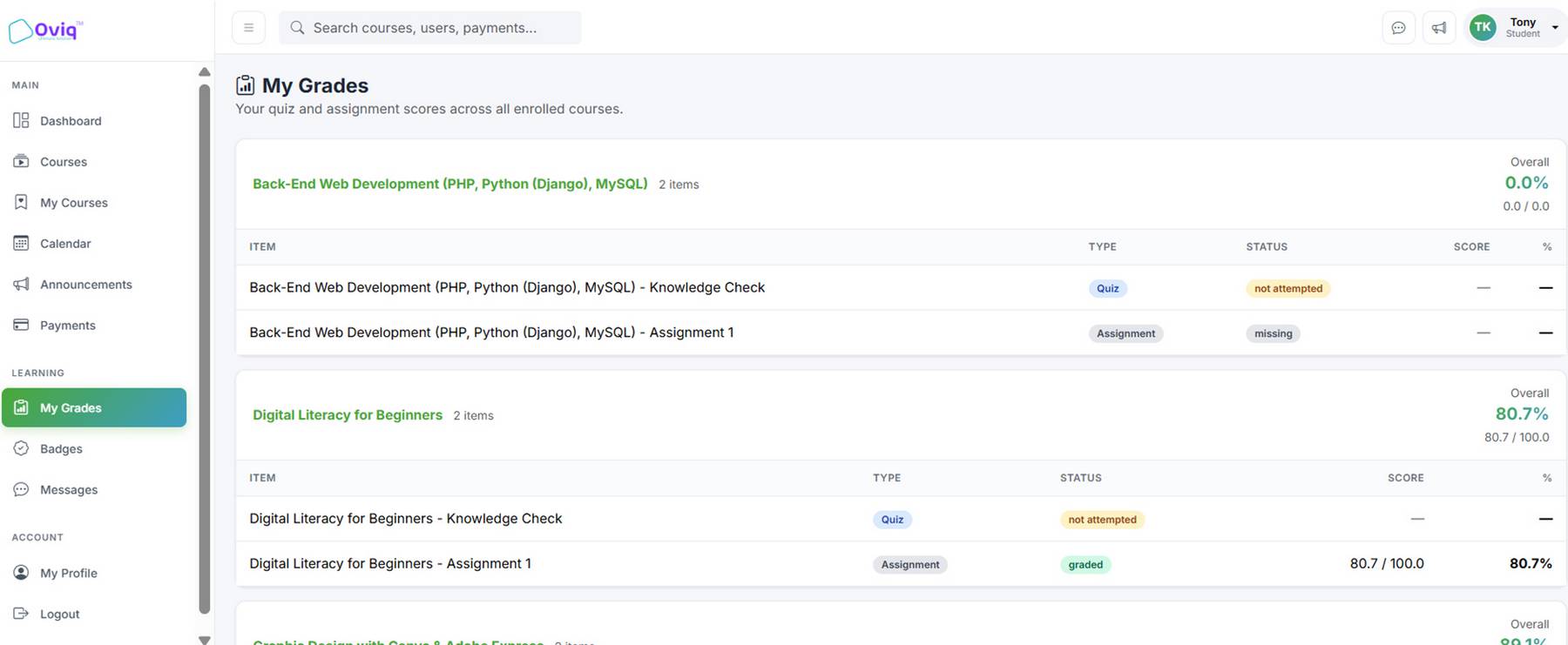The width and height of the screenshot is (1568, 645).
Task: Click the TYPE column header in Digital Literacy table
Action: 887,478
